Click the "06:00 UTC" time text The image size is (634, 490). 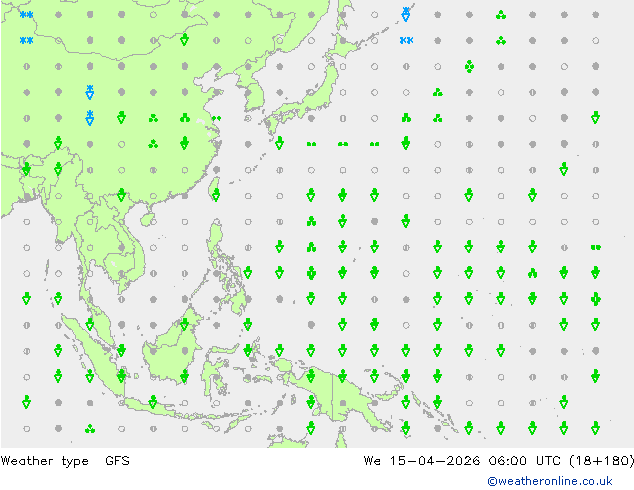pos(524,460)
